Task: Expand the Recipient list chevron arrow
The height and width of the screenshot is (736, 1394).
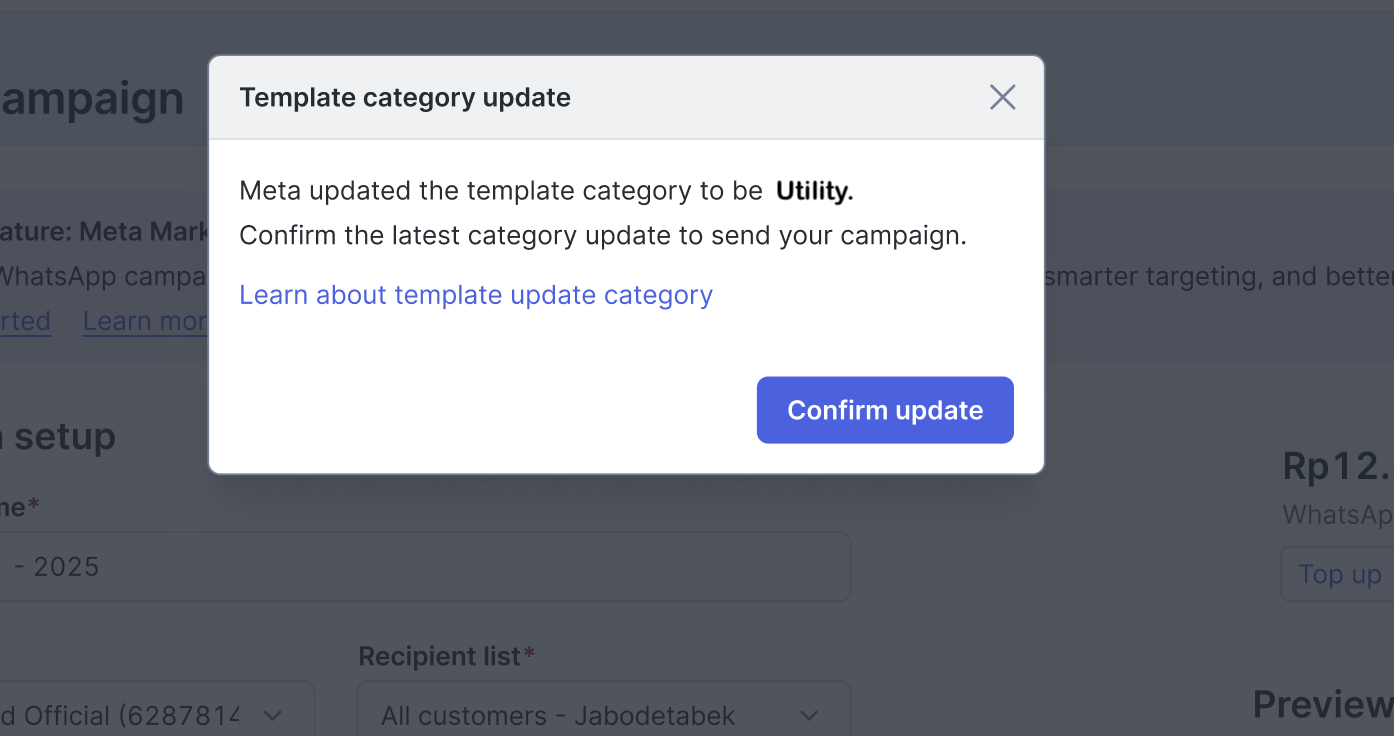Action: click(x=809, y=716)
